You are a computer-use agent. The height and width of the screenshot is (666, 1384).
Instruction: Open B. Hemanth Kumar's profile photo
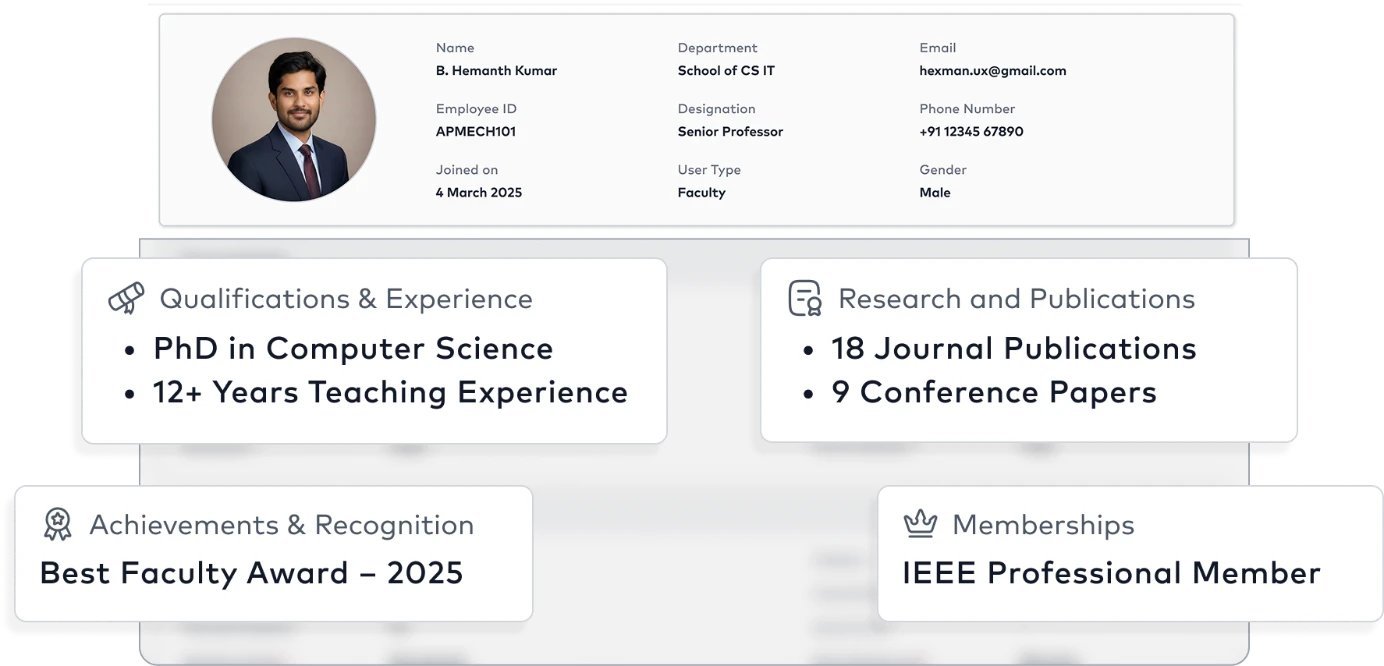(294, 120)
